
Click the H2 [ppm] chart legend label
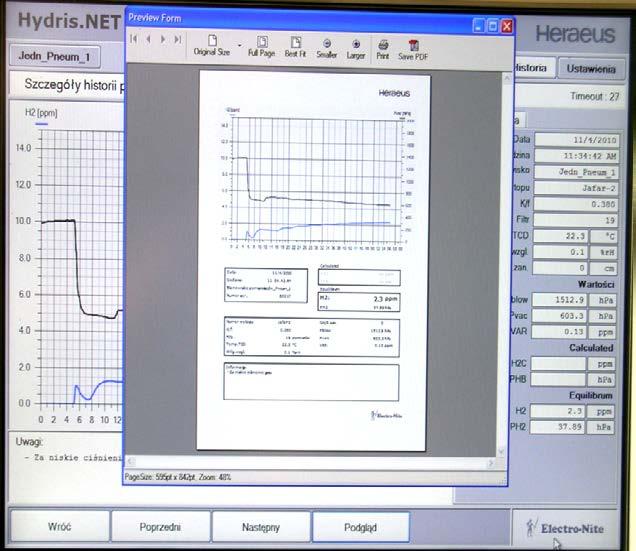41,113
